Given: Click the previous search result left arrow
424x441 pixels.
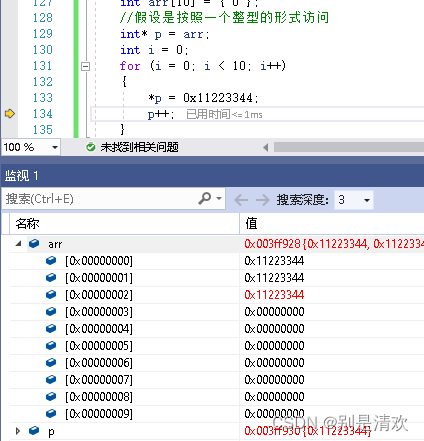Looking at the screenshot, I should [241, 200].
